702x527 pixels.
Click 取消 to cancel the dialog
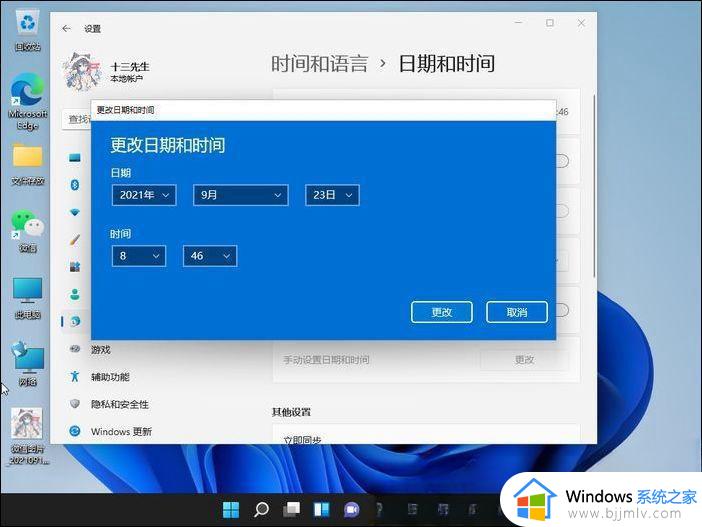click(517, 312)
